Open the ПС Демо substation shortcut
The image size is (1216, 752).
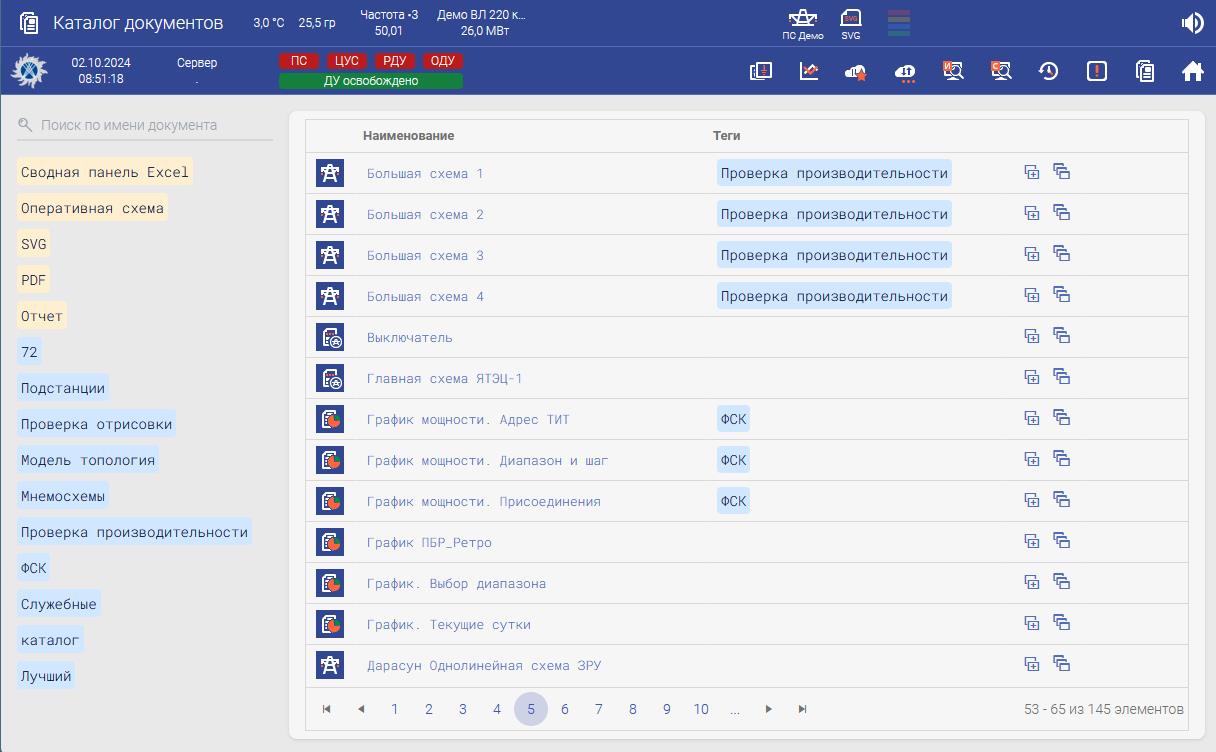(x=802, y=23)
